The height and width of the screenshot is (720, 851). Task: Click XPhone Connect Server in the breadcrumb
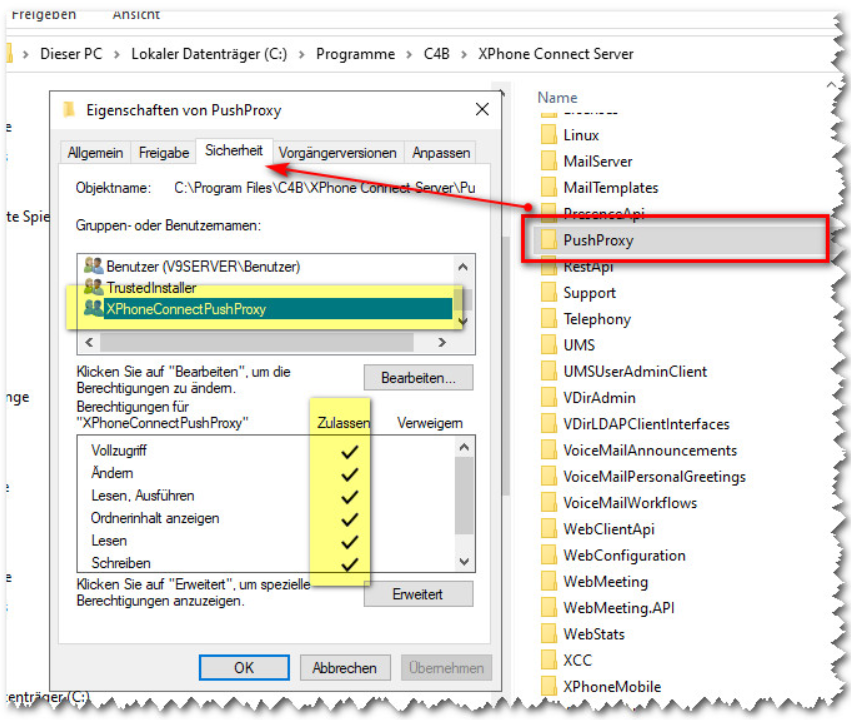click(x=556, y=54)
